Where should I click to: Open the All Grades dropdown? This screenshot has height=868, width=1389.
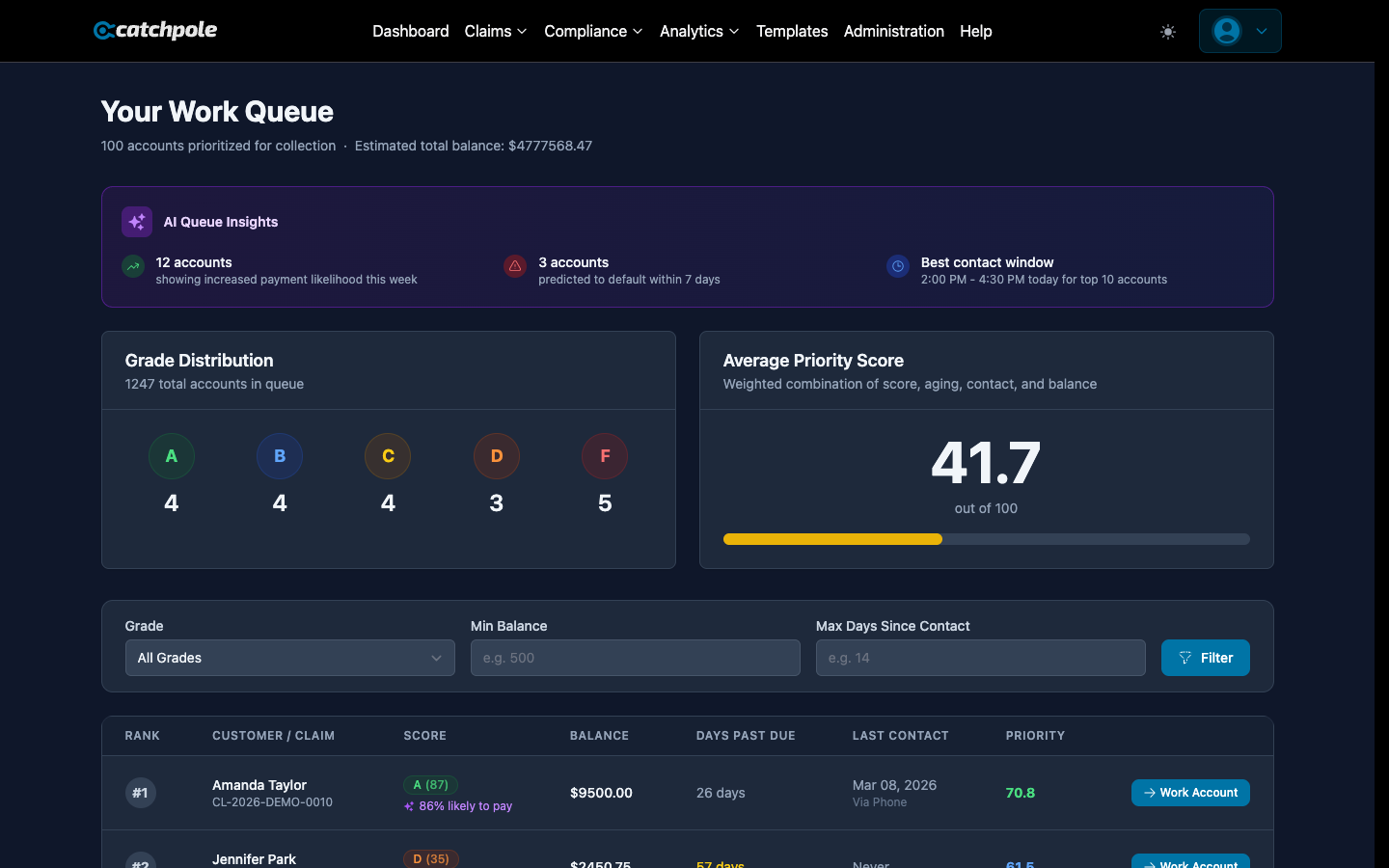pyautogui.click(x=289, y=658)
